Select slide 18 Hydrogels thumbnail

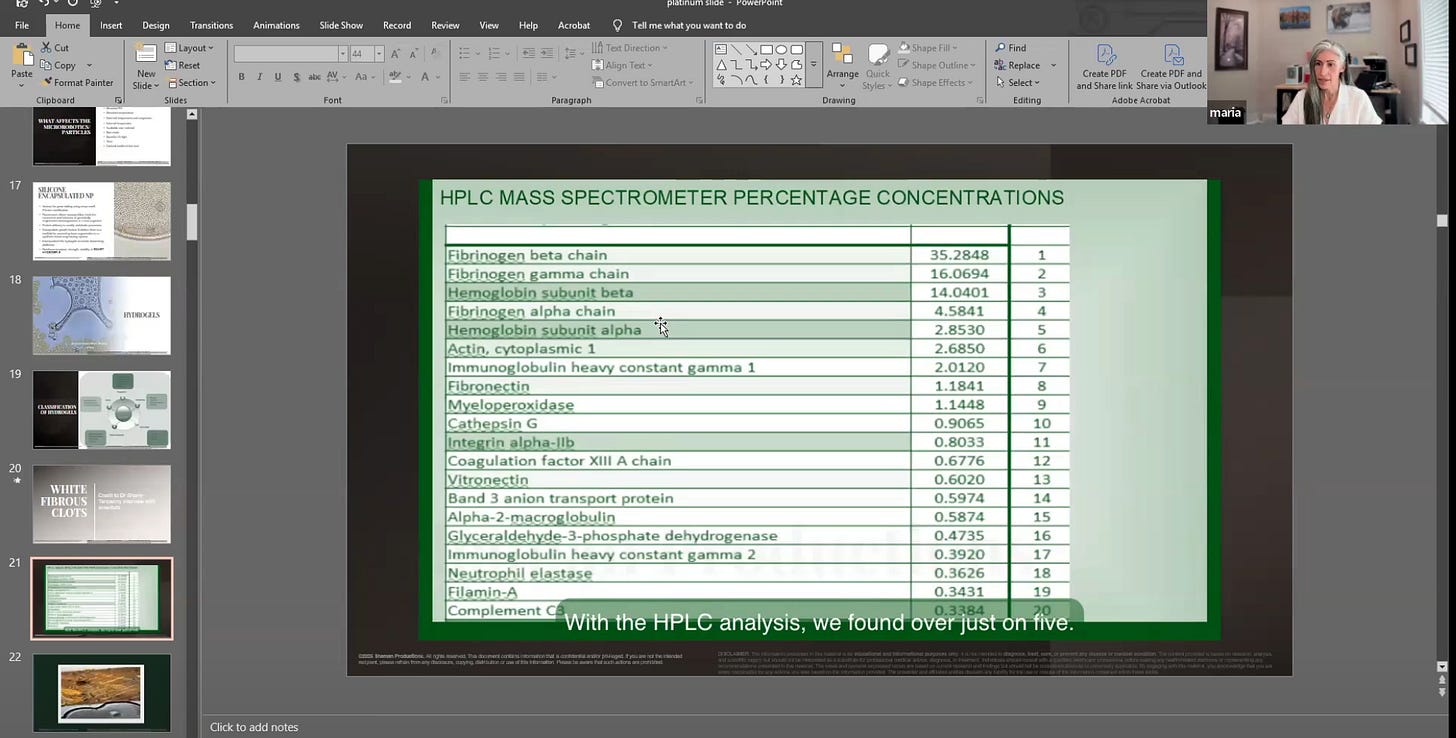(x=102, y=316)
